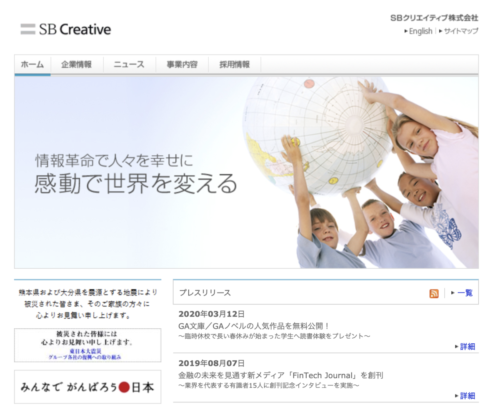Click the hero banner with globe image

pyautogui.click(x=246, y=172)
